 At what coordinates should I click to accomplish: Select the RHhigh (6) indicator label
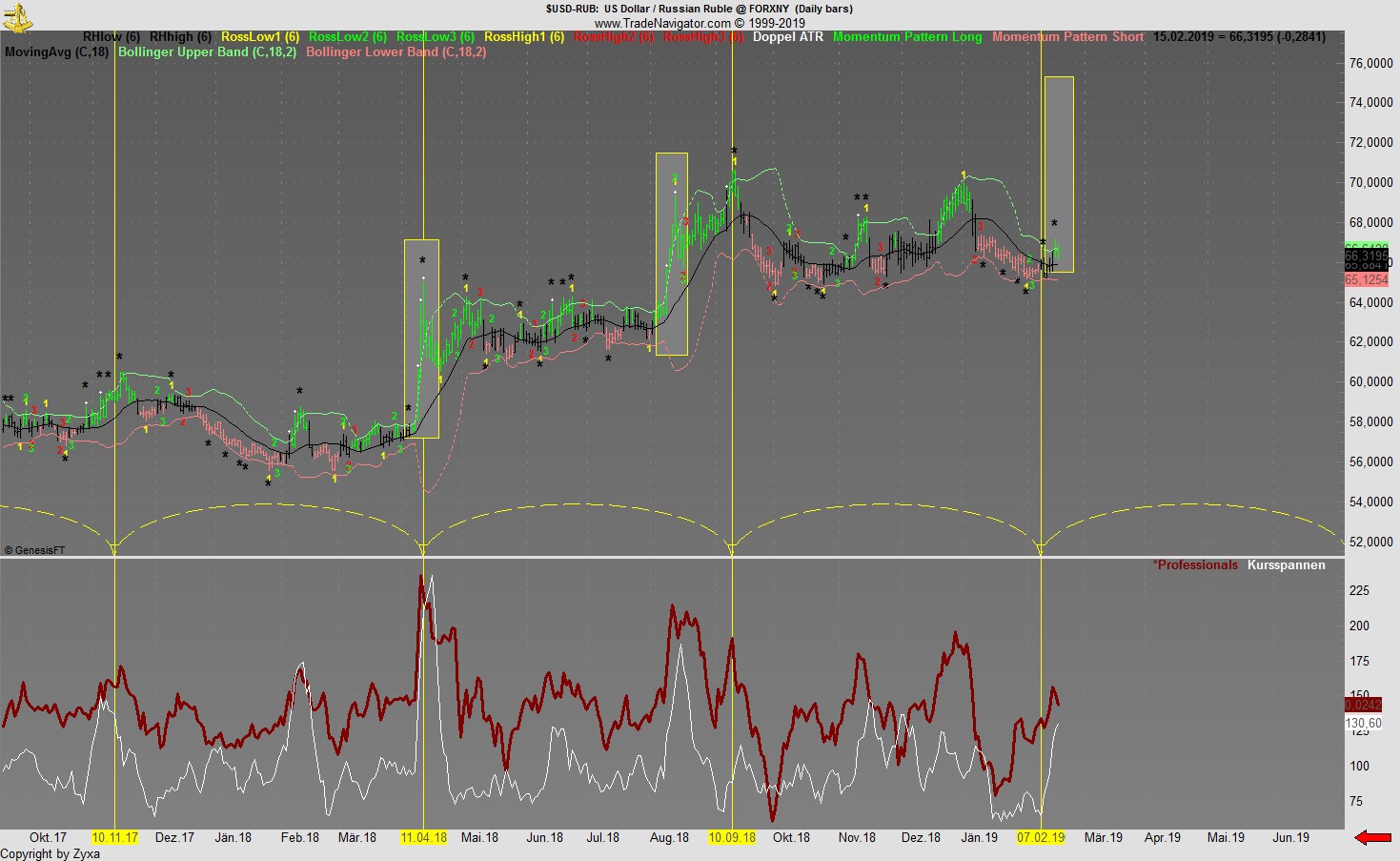coord(180,37)
